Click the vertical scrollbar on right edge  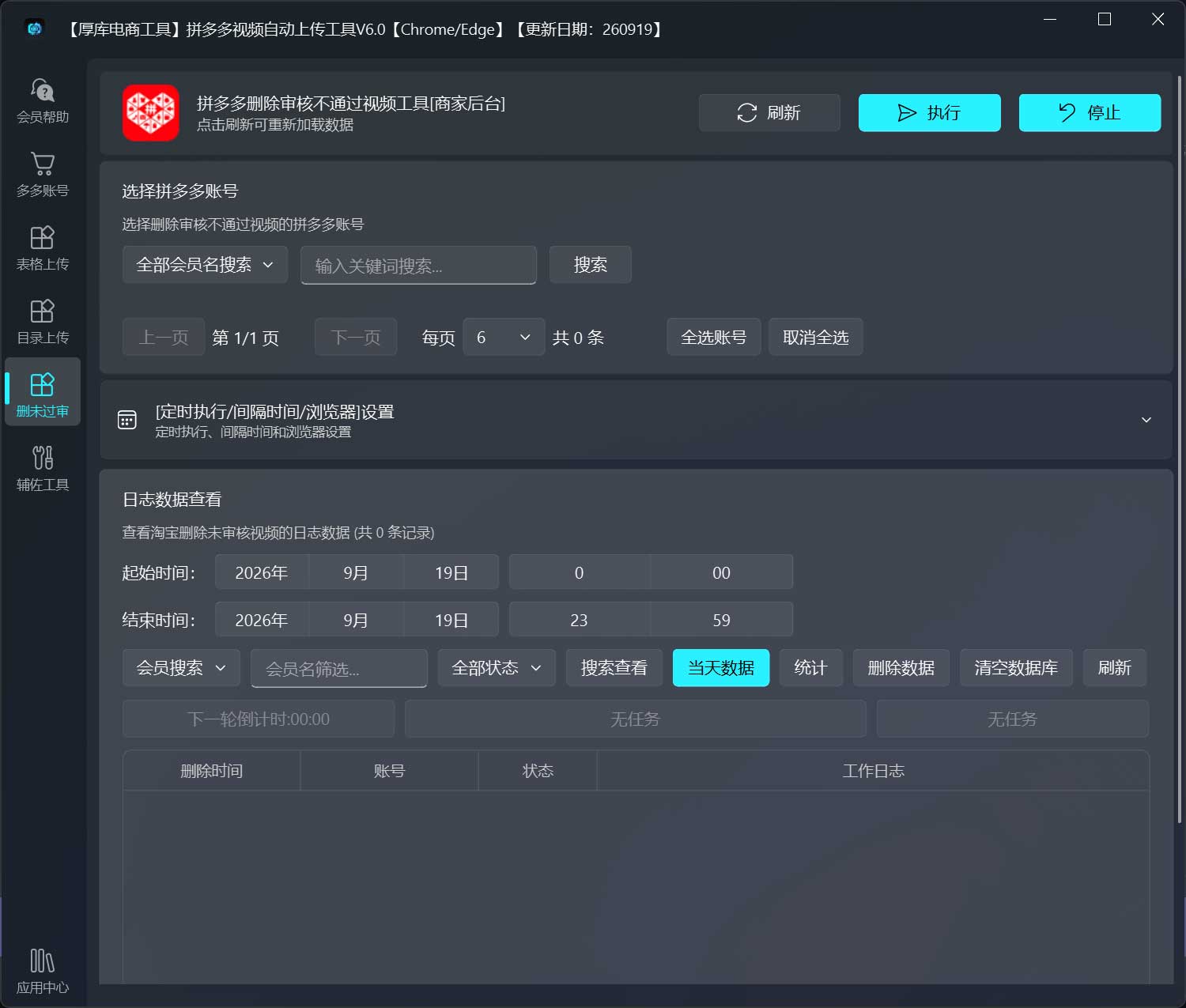tap(1179, 451)
